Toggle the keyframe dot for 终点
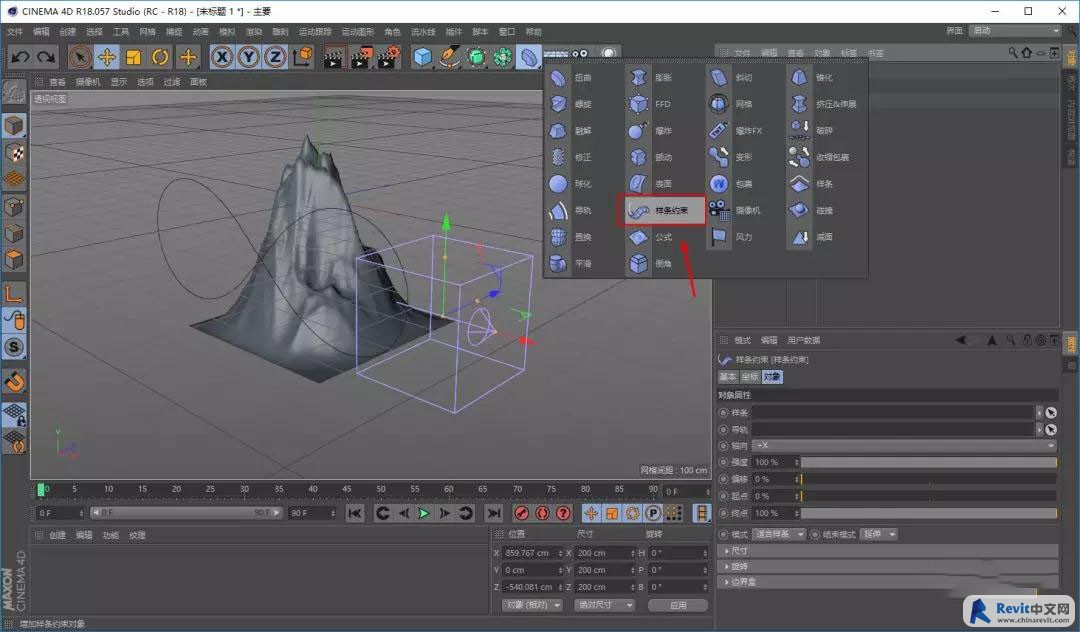The width and height of the screenshot is (1080, 632). [x=724, y=513]
